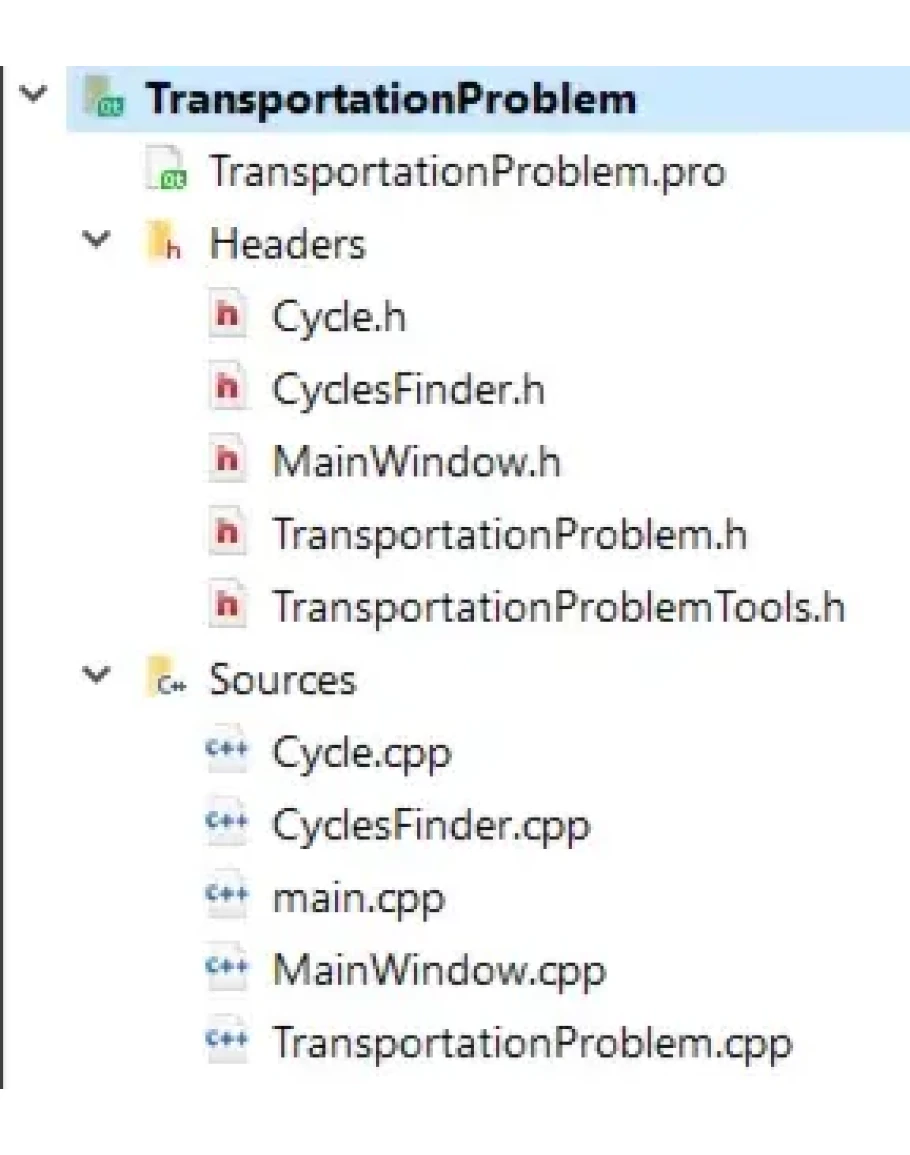Viewport: 910px width, 1155px height.
Task: Collapse the Headers folder chevron
Action: click(97, 243)
